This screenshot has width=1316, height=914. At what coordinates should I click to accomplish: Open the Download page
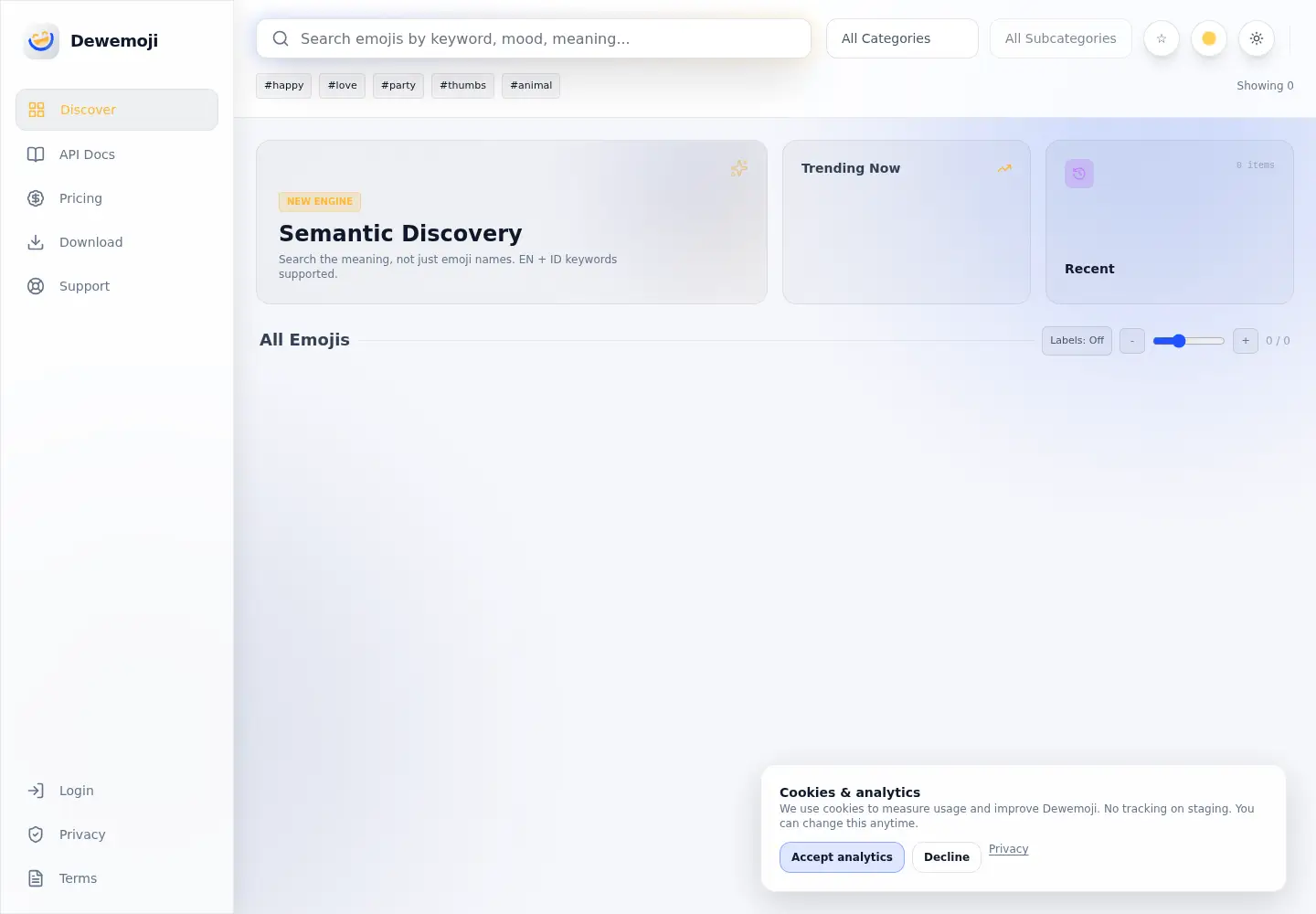coord(117,242)
